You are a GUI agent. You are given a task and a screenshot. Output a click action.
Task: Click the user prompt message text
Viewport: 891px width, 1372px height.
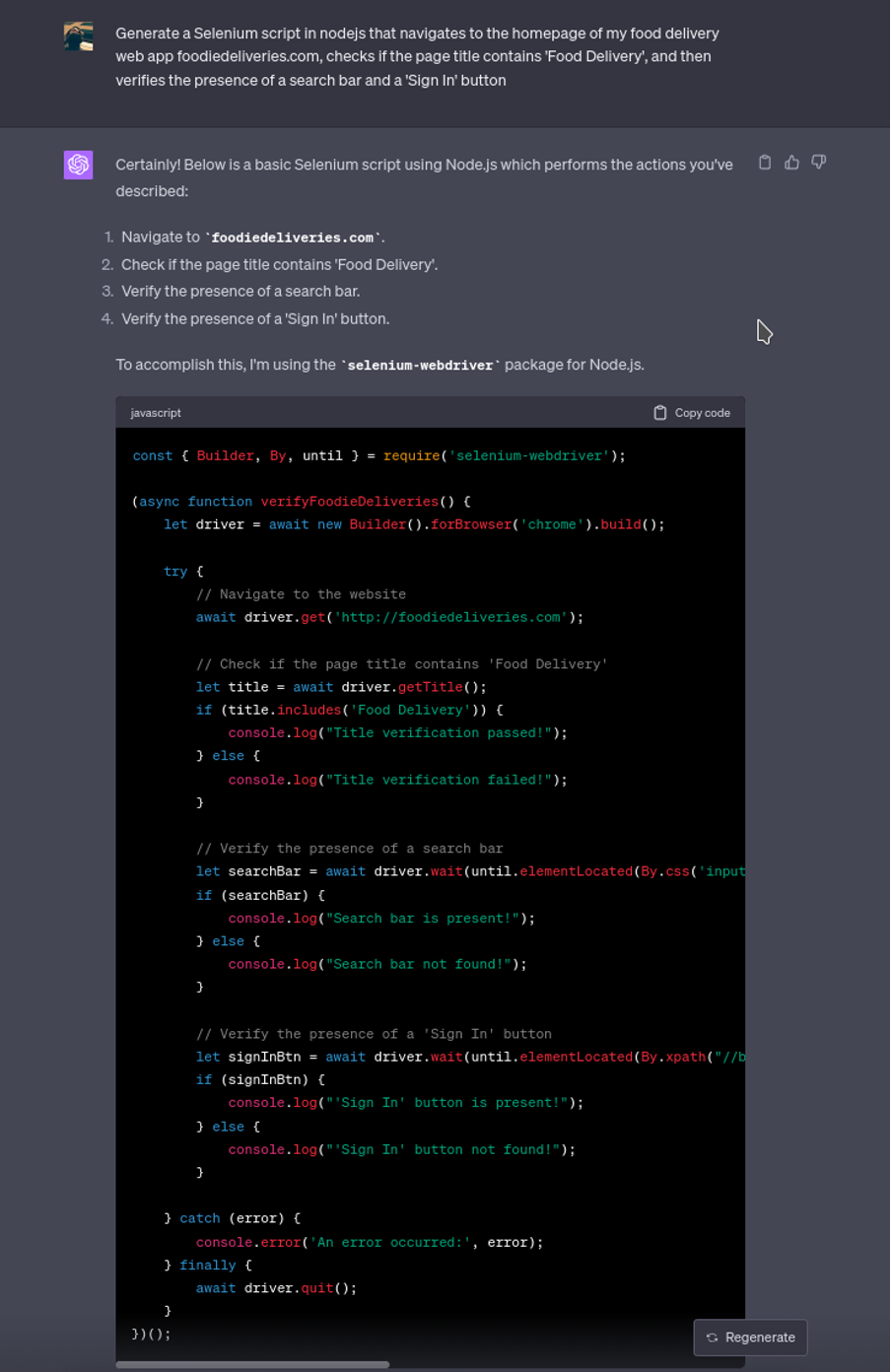point(418,57)
